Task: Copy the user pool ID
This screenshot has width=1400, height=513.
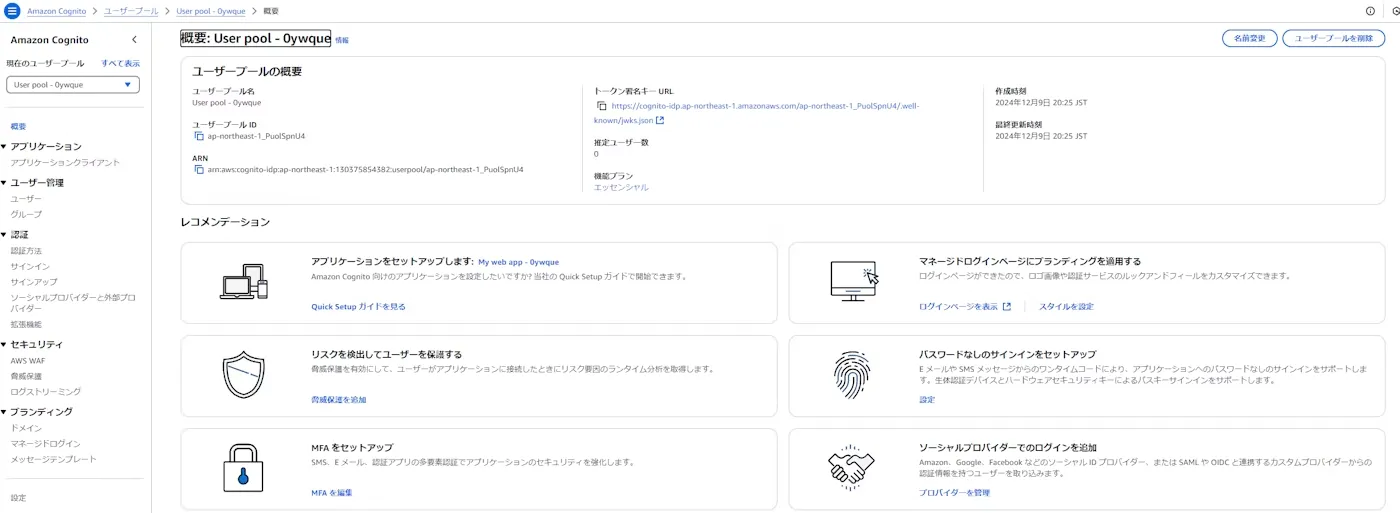Action: point(199,136)
